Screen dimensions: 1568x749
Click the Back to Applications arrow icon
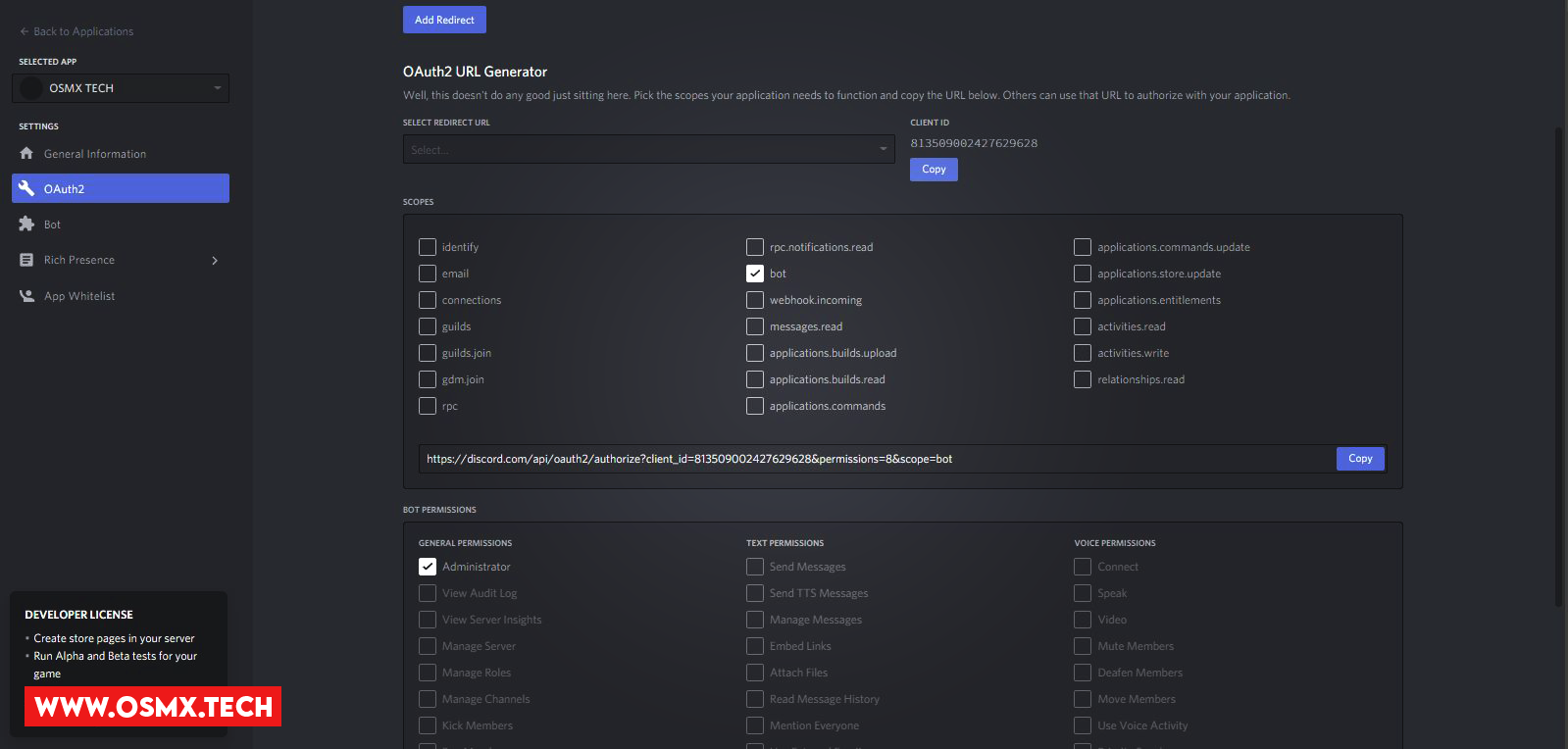(x=25, y=31)
